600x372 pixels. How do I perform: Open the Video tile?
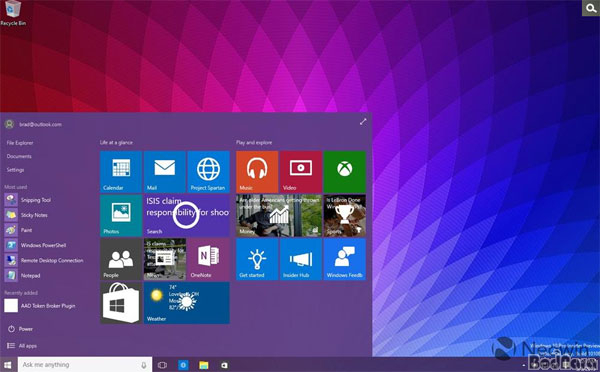pos(301,171)
